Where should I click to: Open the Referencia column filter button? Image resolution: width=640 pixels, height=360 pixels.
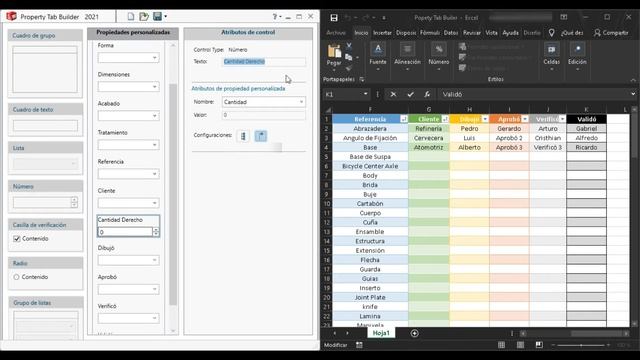(404, 119)
